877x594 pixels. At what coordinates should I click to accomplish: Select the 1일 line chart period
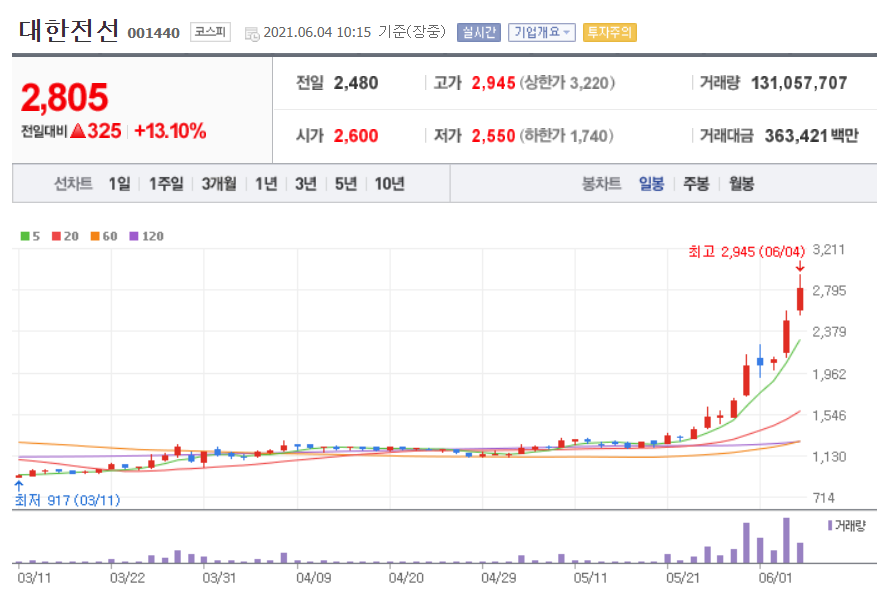[x=120, y=183]
